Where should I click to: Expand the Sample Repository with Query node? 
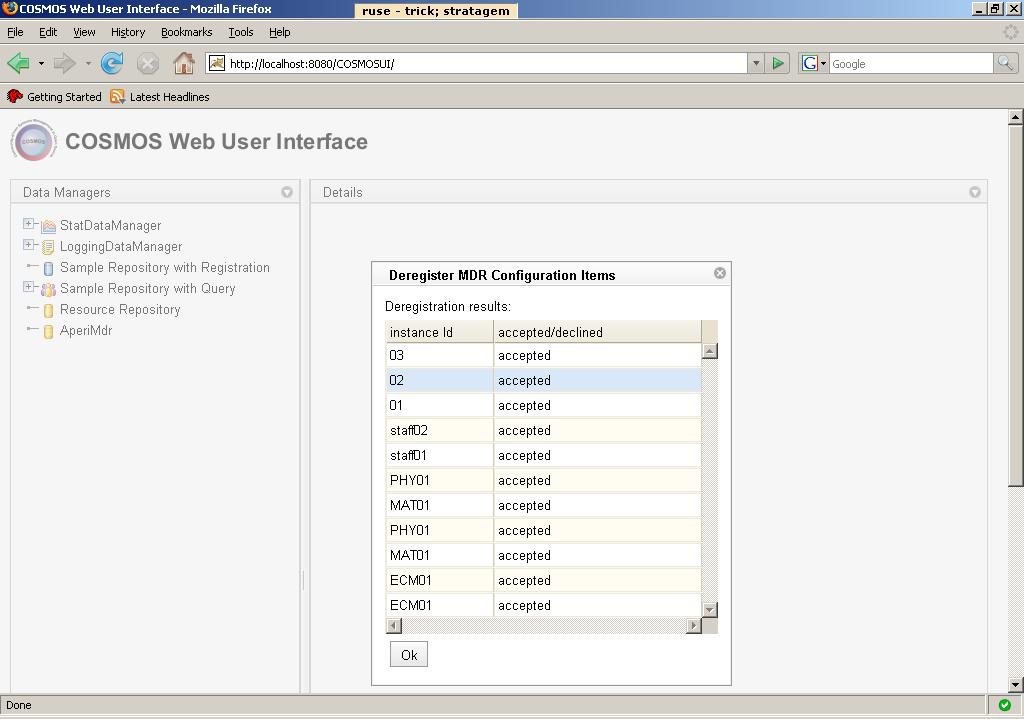point(28,287)
